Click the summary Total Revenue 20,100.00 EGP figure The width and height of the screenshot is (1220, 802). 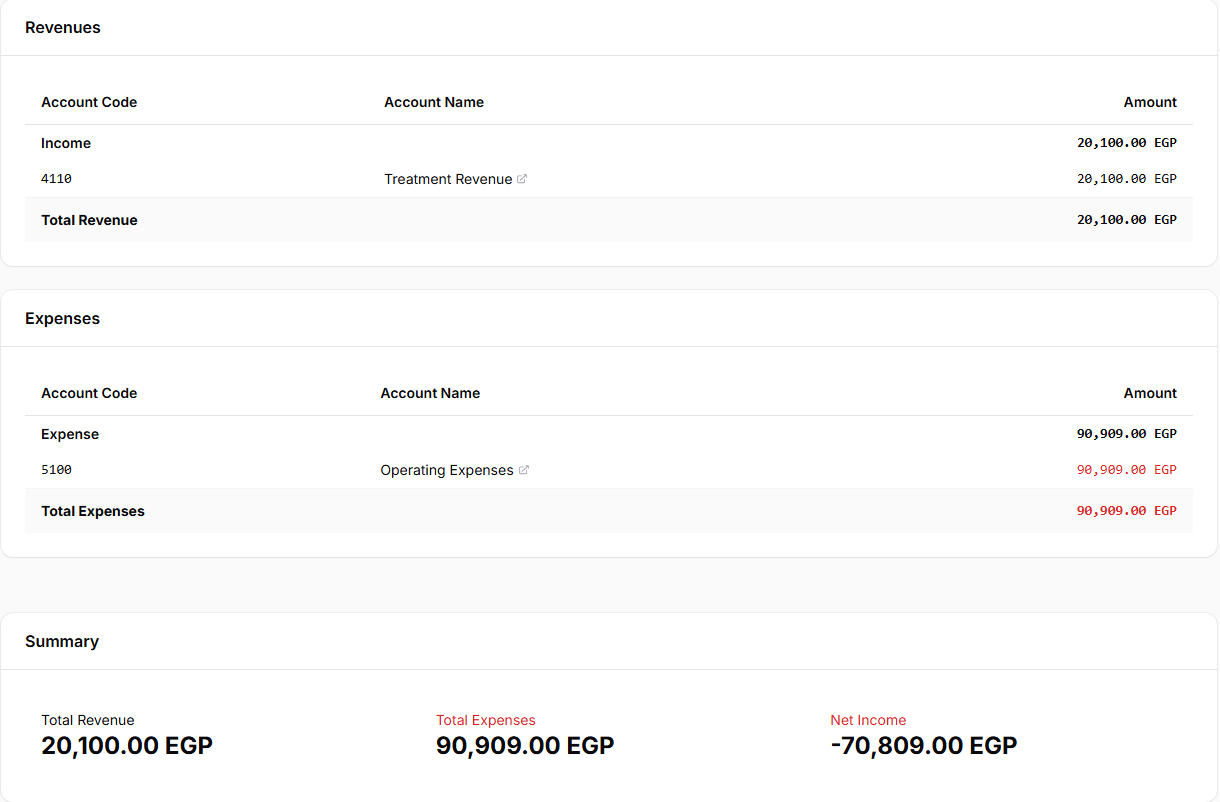(127, 746)
